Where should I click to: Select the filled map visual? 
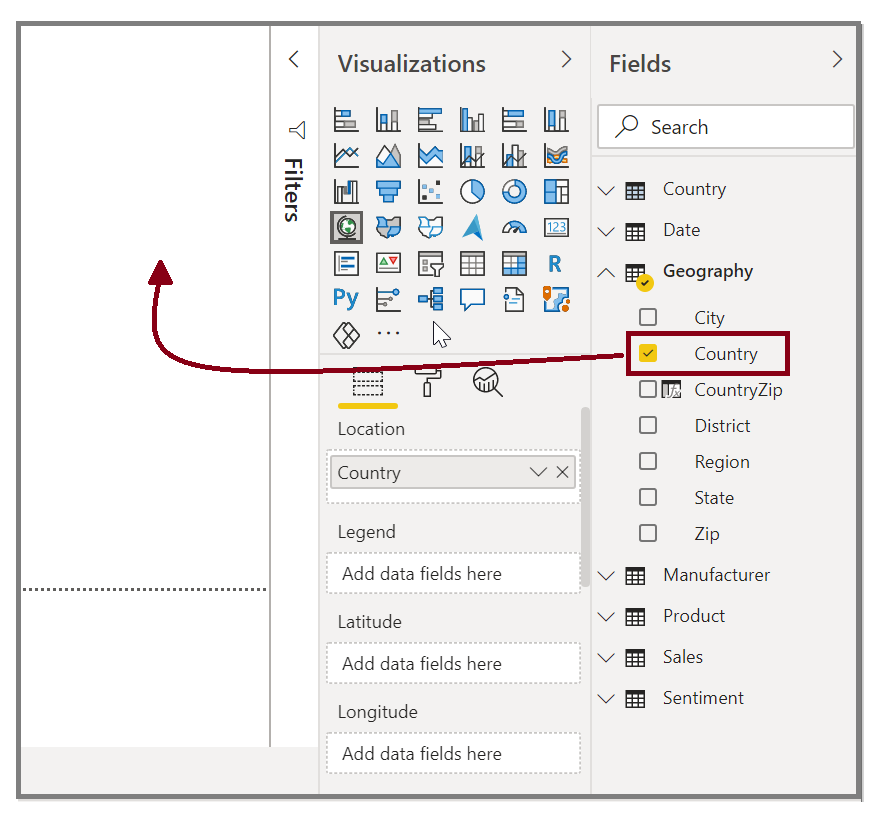[x=388, y=228]
